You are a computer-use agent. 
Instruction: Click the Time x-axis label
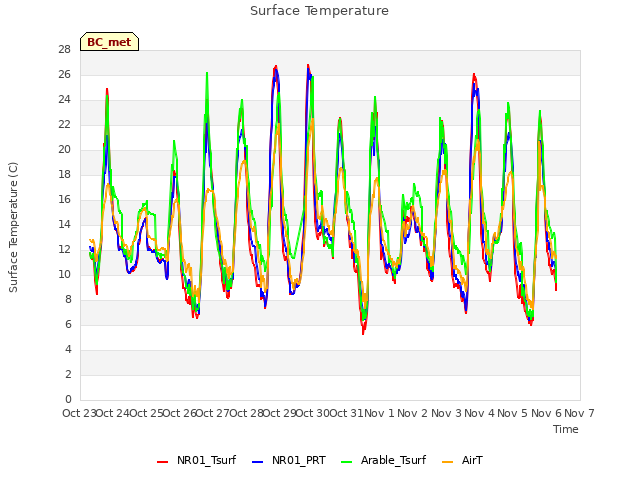pyautogui.click(x=566, y=429)
